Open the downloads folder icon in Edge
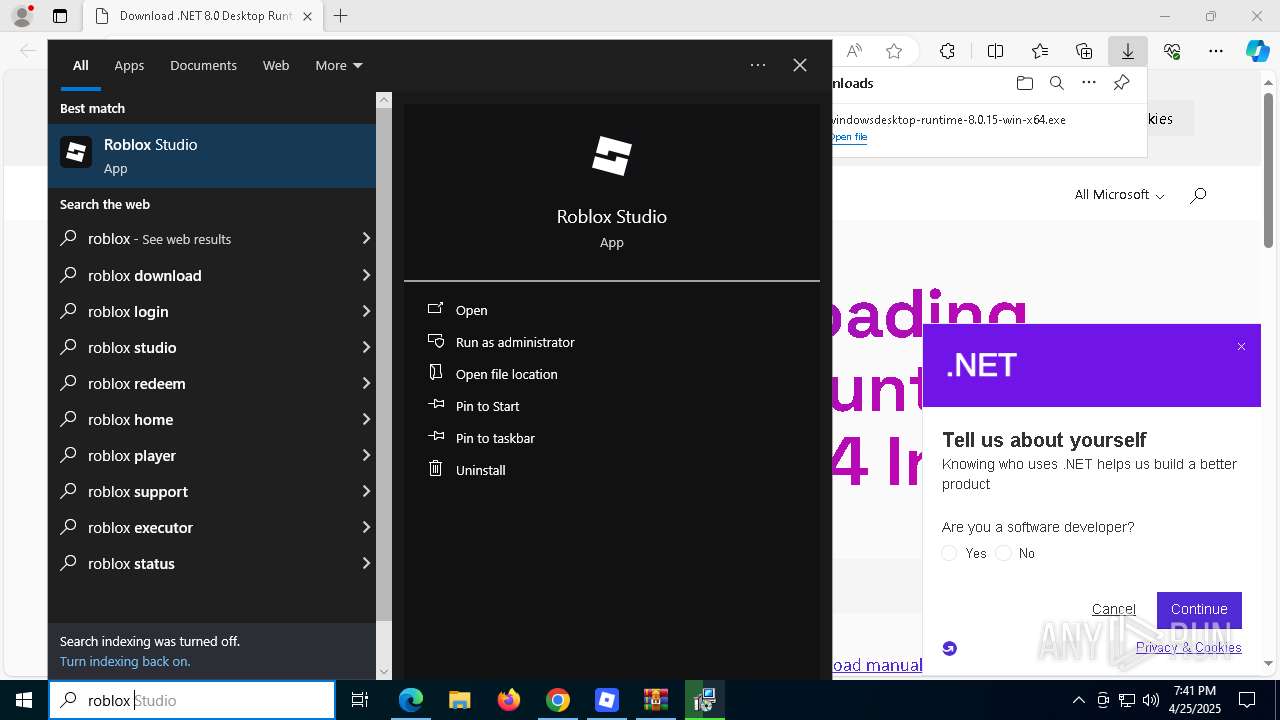 (1024, 83)
